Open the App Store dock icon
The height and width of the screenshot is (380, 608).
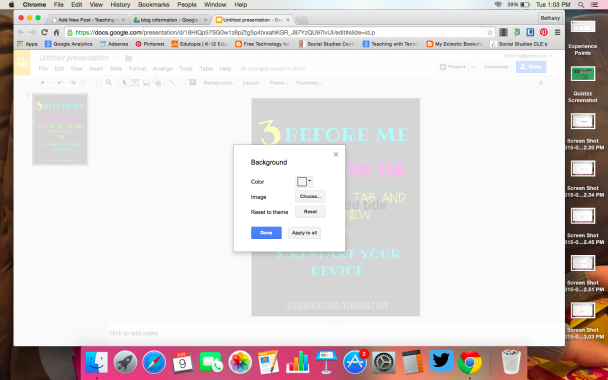tap(355, 362)
